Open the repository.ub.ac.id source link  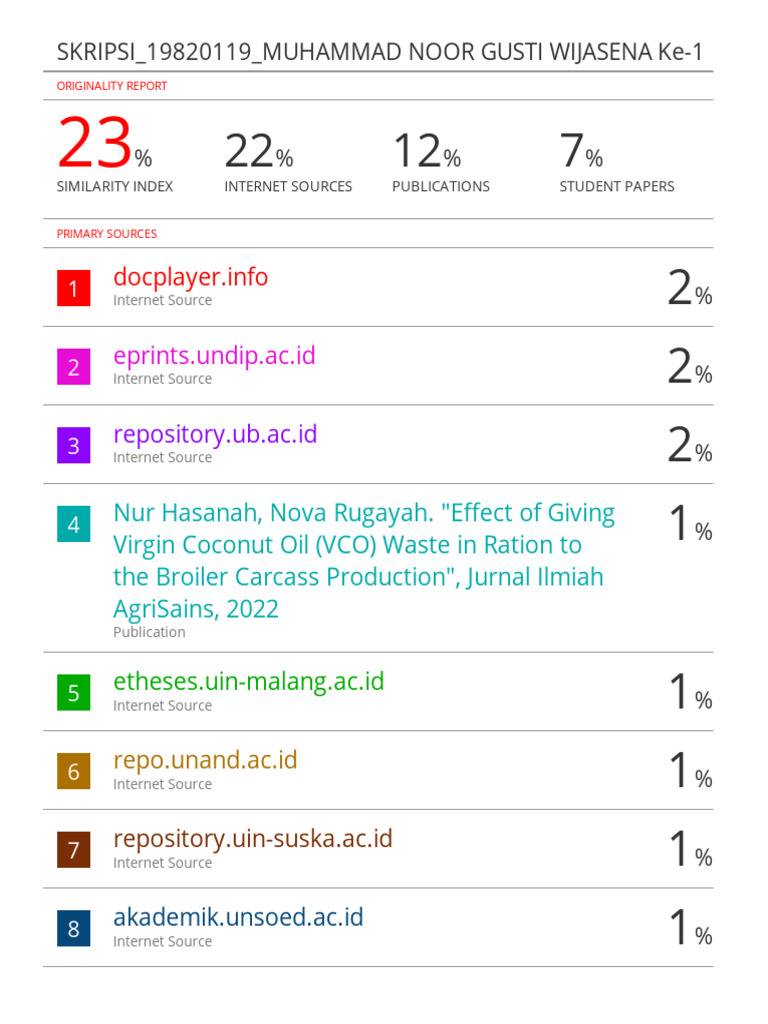[x=215, y=434]
